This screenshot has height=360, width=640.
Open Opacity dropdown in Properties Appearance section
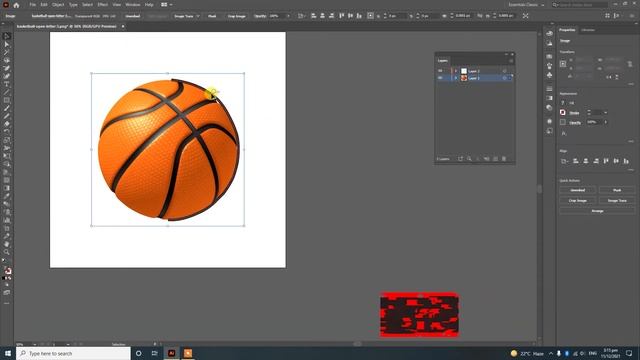click(606, 122)
